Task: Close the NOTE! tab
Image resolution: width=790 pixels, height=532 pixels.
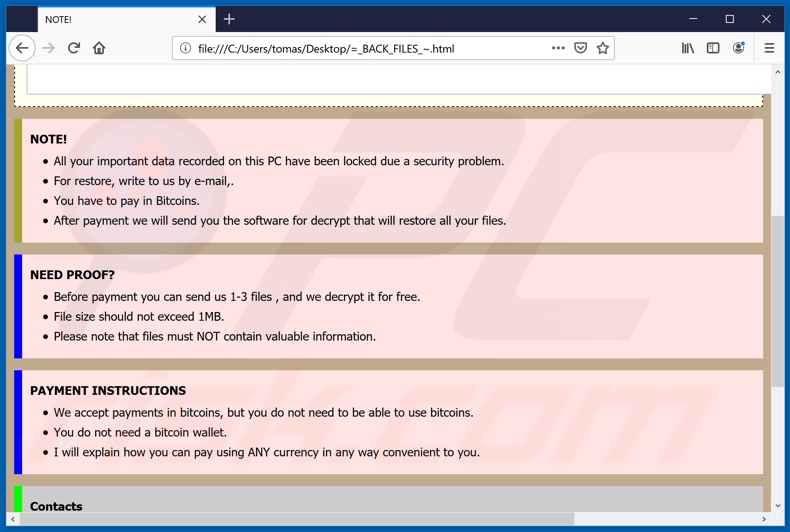Action: (202, 19)
